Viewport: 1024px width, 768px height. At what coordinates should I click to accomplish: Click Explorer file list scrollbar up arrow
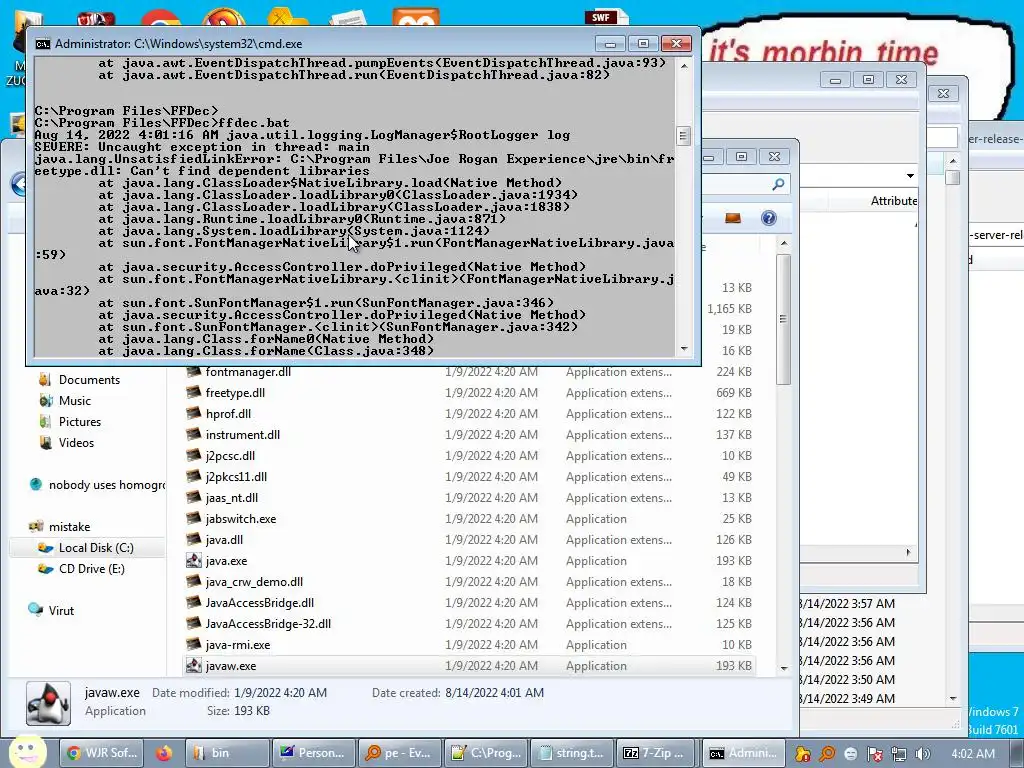coord(784,243)
